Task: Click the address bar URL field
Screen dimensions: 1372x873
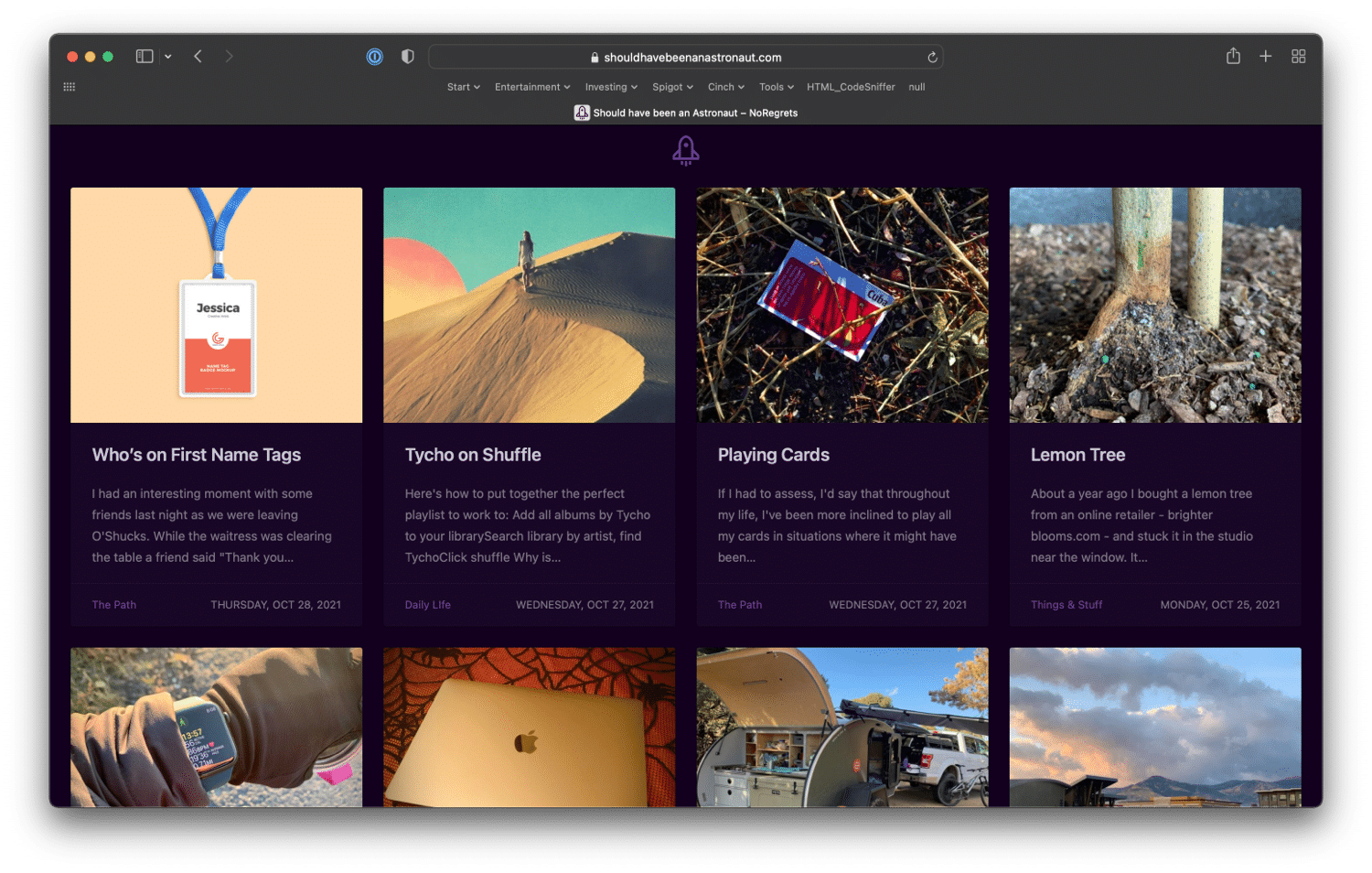Action: click(x=686, y=57)
